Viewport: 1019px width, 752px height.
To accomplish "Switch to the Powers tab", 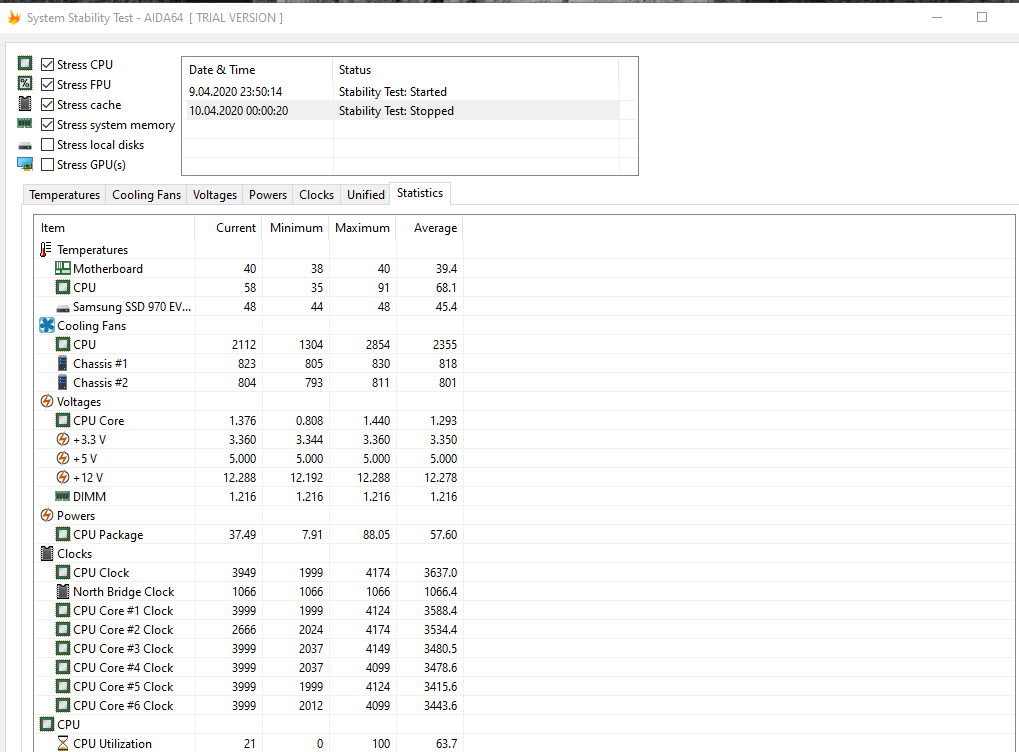I will click(268, 195).
